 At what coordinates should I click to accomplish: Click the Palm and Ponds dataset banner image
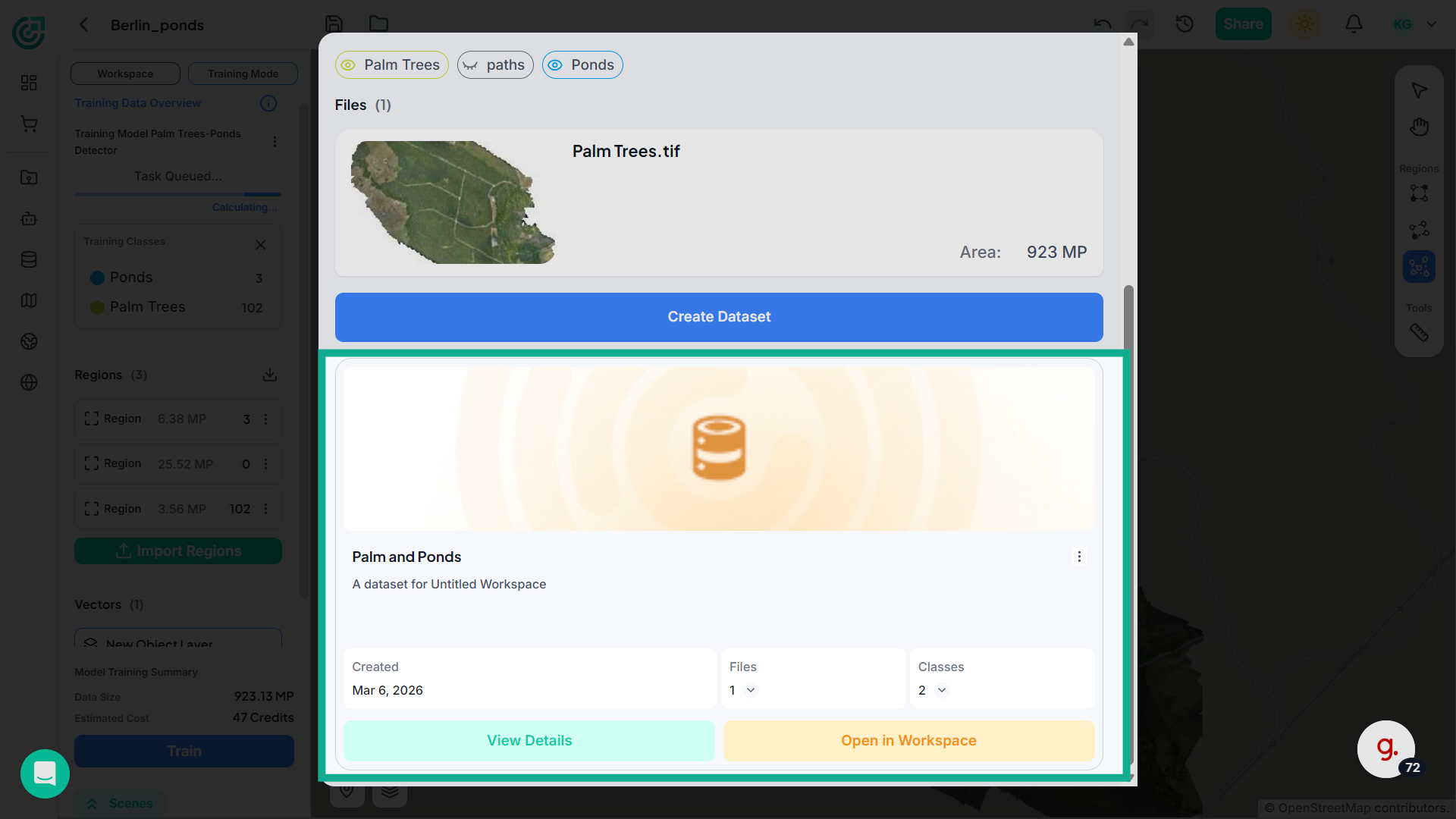[x=719, y=449]
